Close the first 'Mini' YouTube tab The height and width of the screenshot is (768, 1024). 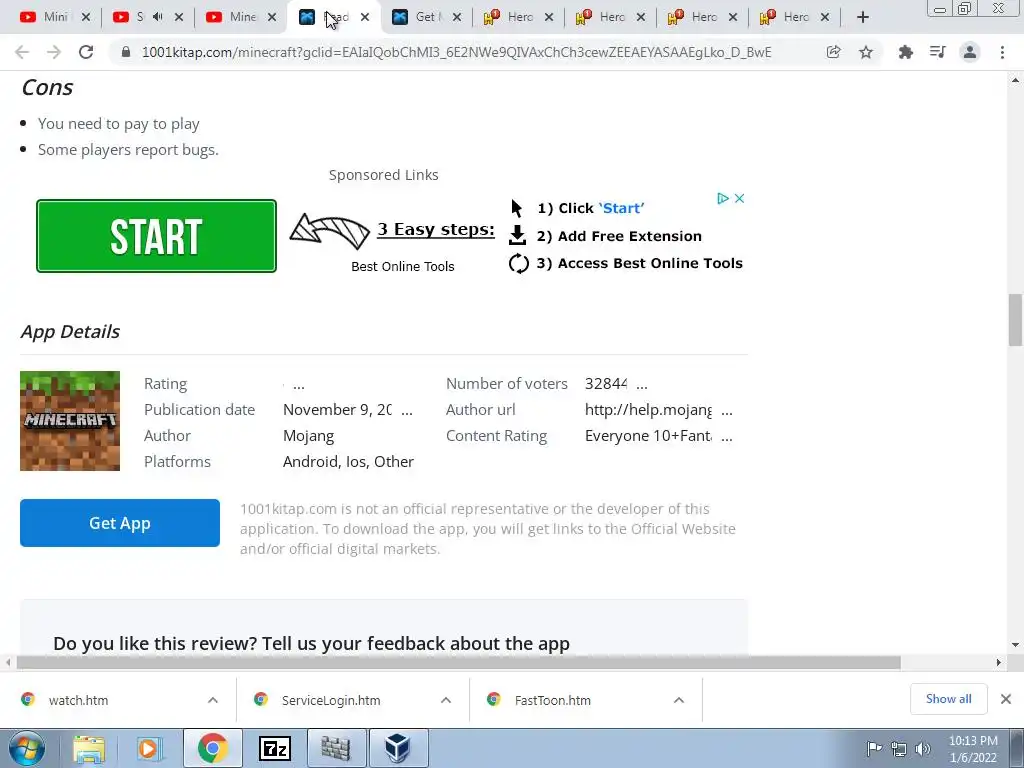tap(86, 17)
